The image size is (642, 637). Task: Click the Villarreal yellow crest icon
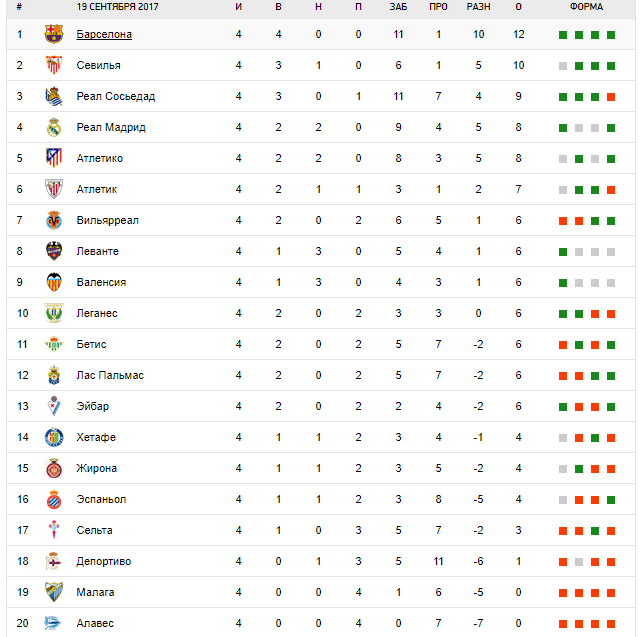pos(54,220)
